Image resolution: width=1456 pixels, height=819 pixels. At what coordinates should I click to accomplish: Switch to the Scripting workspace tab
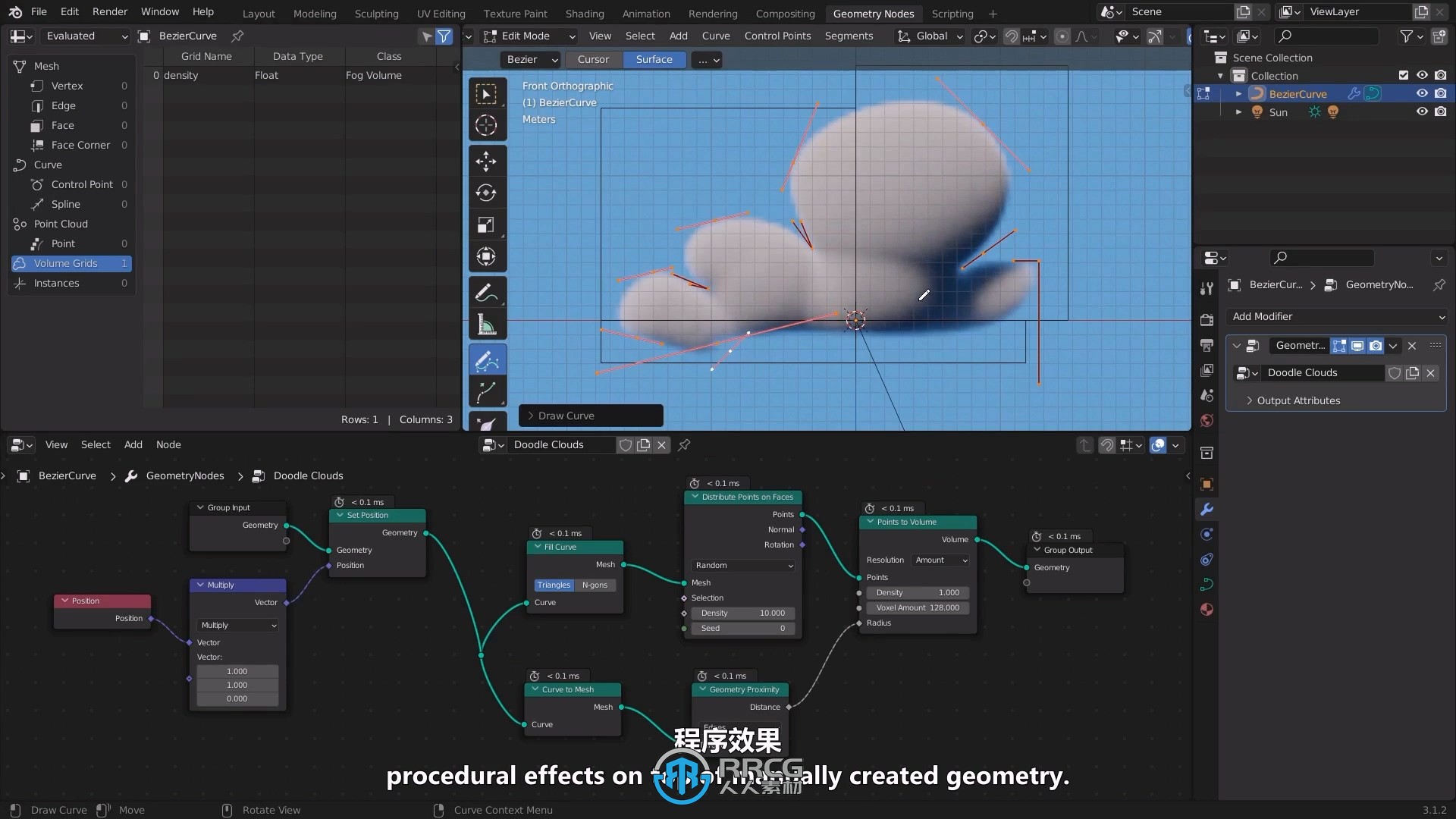(952, 14)
